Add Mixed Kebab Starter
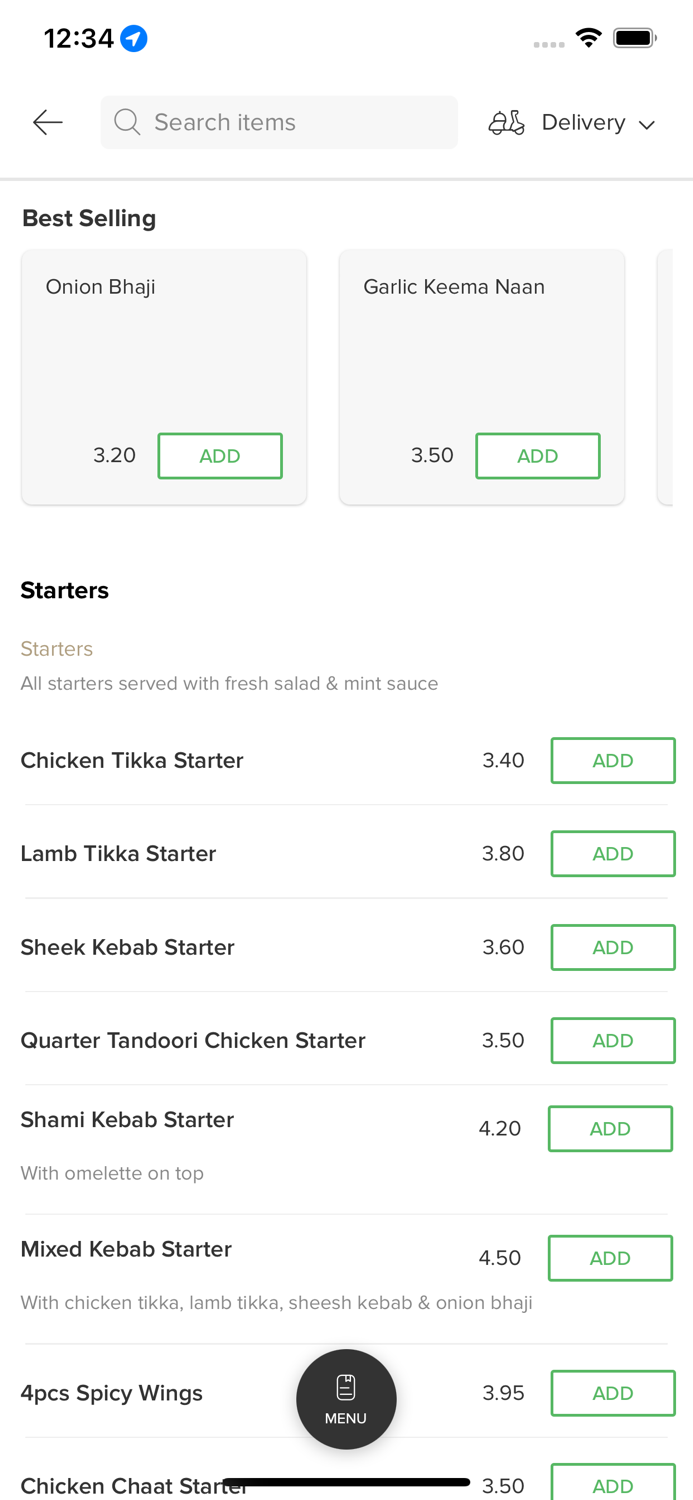The width and height of the screenshot is (693, 1500). (x=610, y=1259)
